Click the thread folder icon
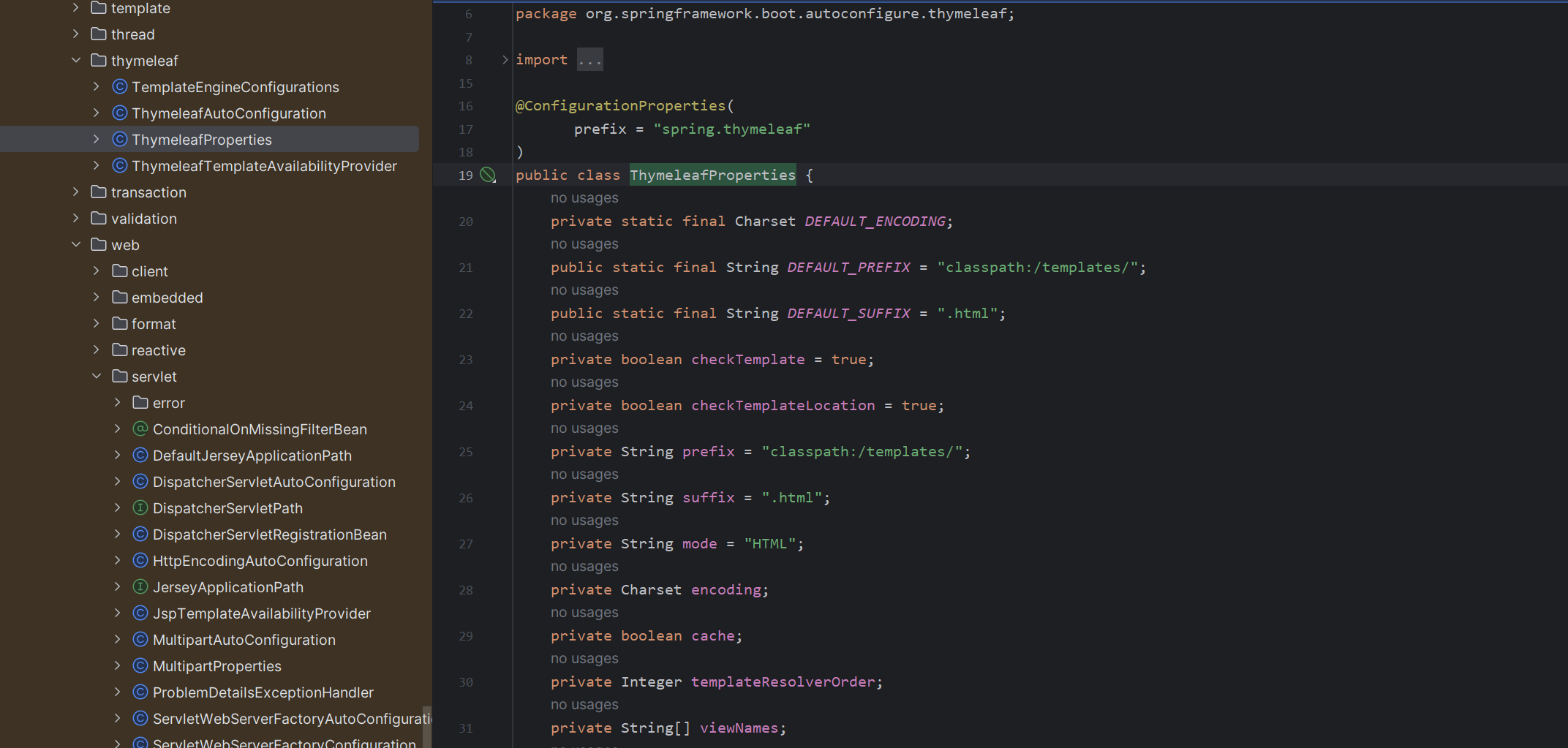1568x748 pixels. click(x=99, y=34)
